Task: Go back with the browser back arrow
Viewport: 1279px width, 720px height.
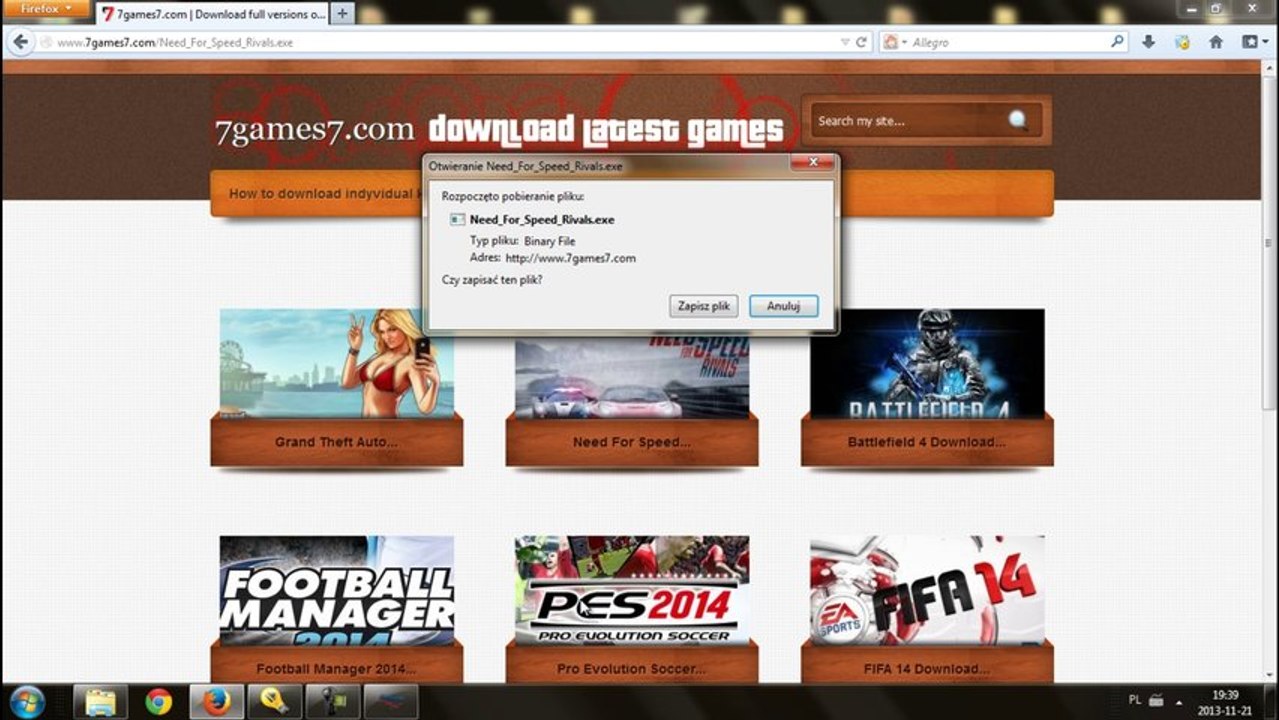Action: pos(19,42)
